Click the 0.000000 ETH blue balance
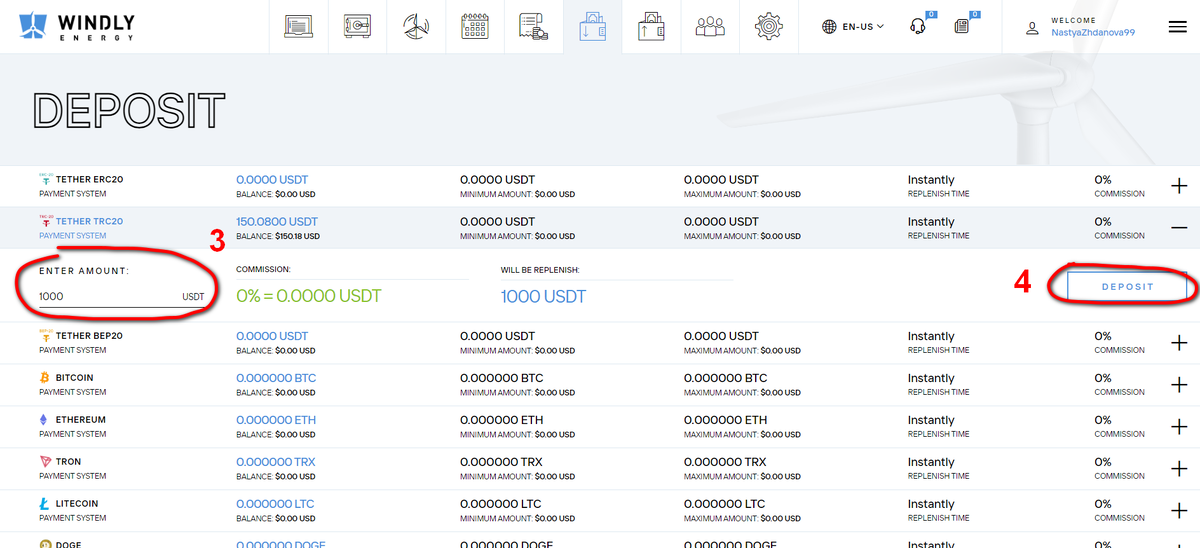Viewport: 1200px width, 548px height. click(276, 421)
